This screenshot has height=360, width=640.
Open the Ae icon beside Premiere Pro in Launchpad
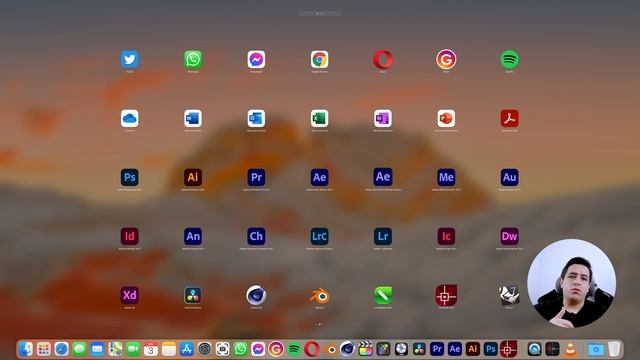click(x=319, y=177)
